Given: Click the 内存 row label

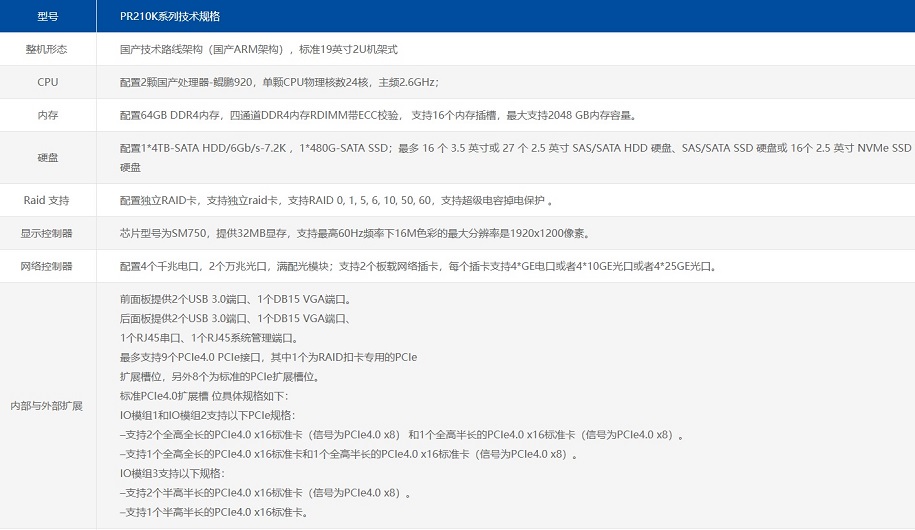Looking at the screenshot, I should (x=48, y=115).
